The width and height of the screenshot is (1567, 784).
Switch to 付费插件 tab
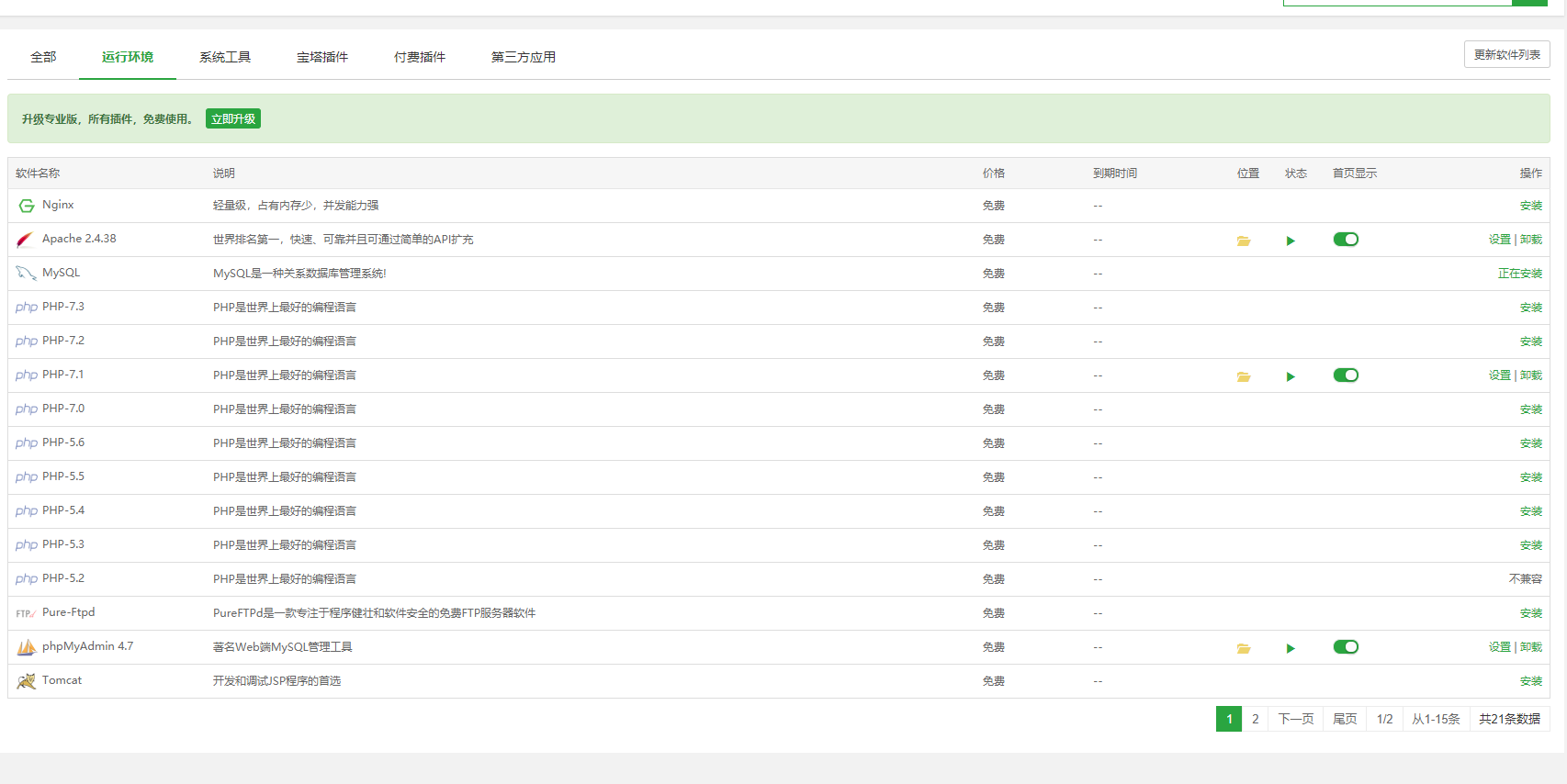coord(420,57)
